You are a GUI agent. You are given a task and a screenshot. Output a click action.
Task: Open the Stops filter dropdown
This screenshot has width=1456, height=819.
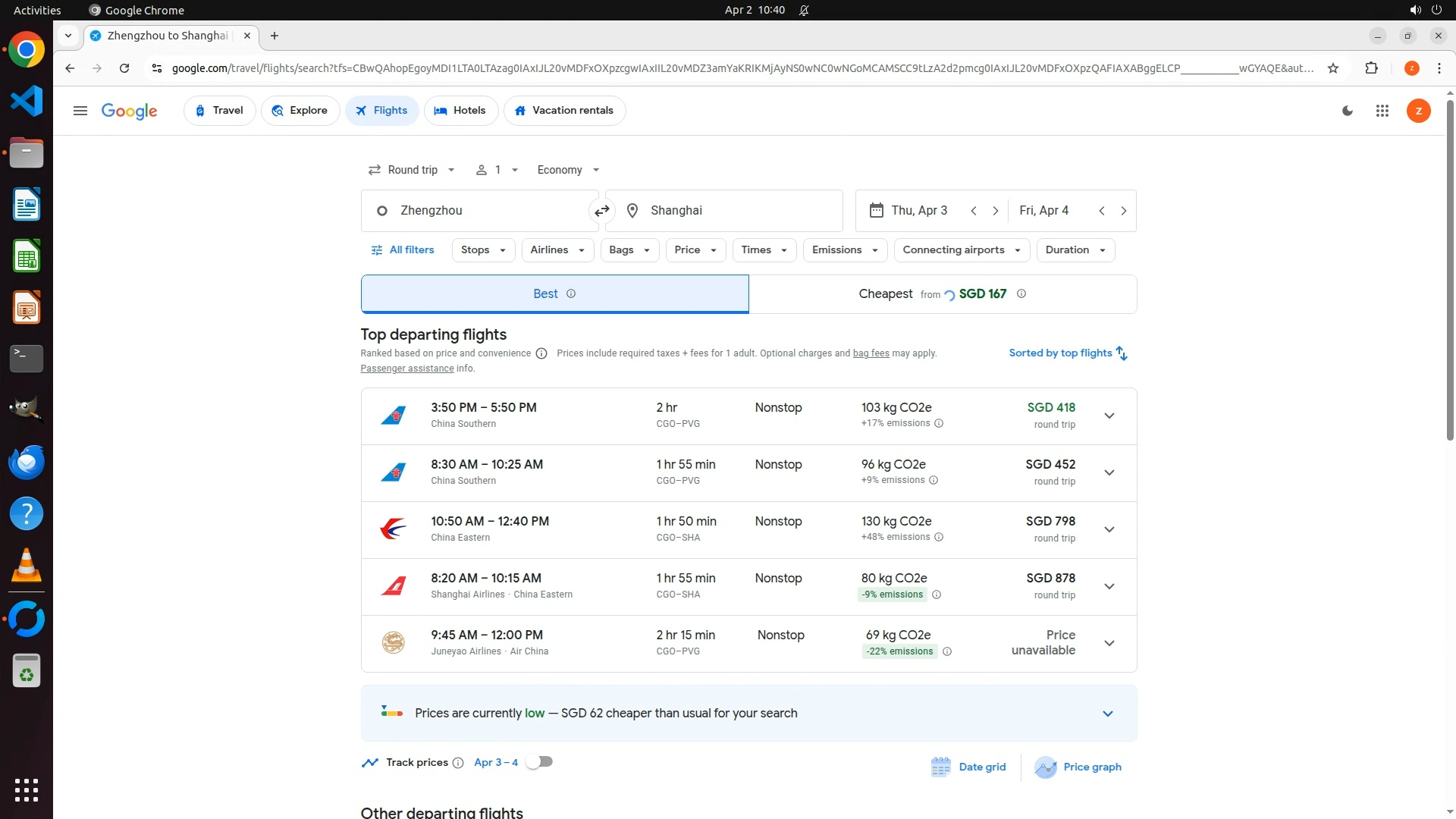(483, 250)
